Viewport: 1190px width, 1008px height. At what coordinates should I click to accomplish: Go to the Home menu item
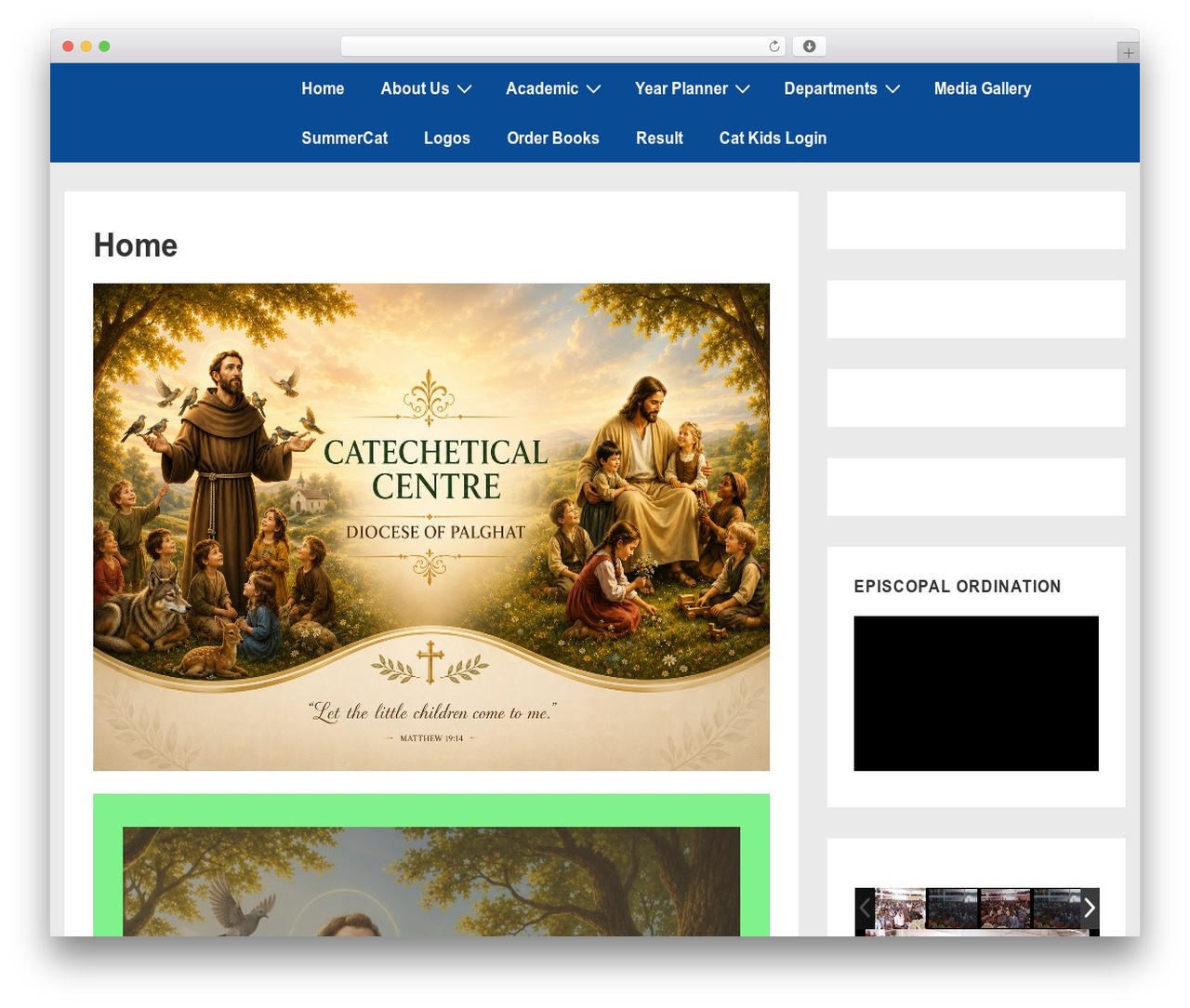click(323, 88)
